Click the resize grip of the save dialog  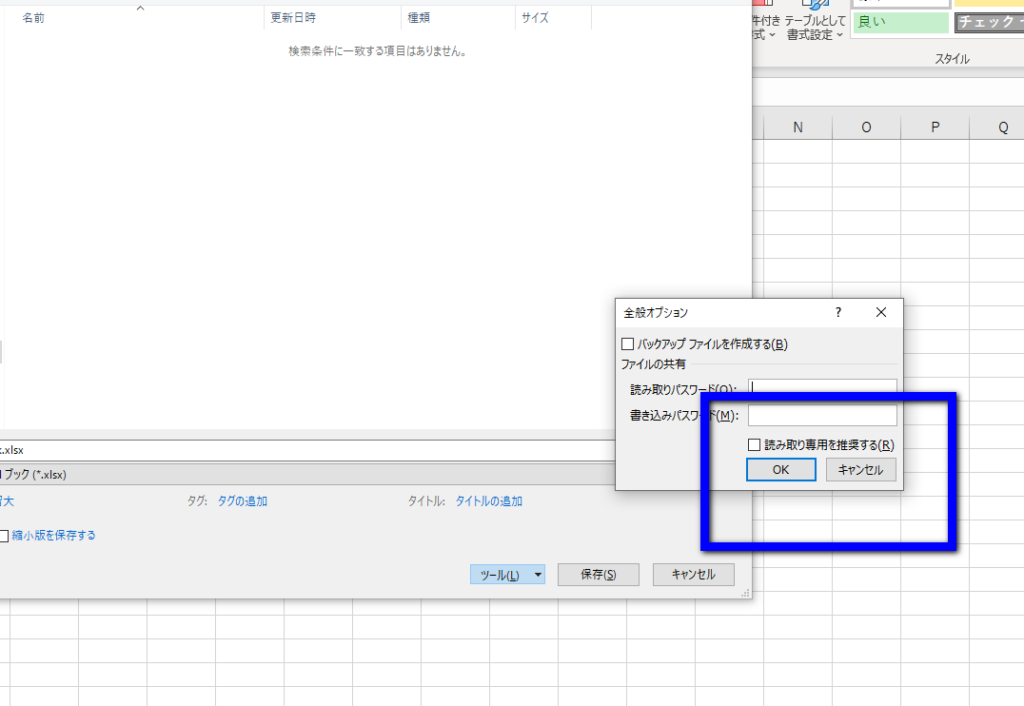tap(744, 593)
